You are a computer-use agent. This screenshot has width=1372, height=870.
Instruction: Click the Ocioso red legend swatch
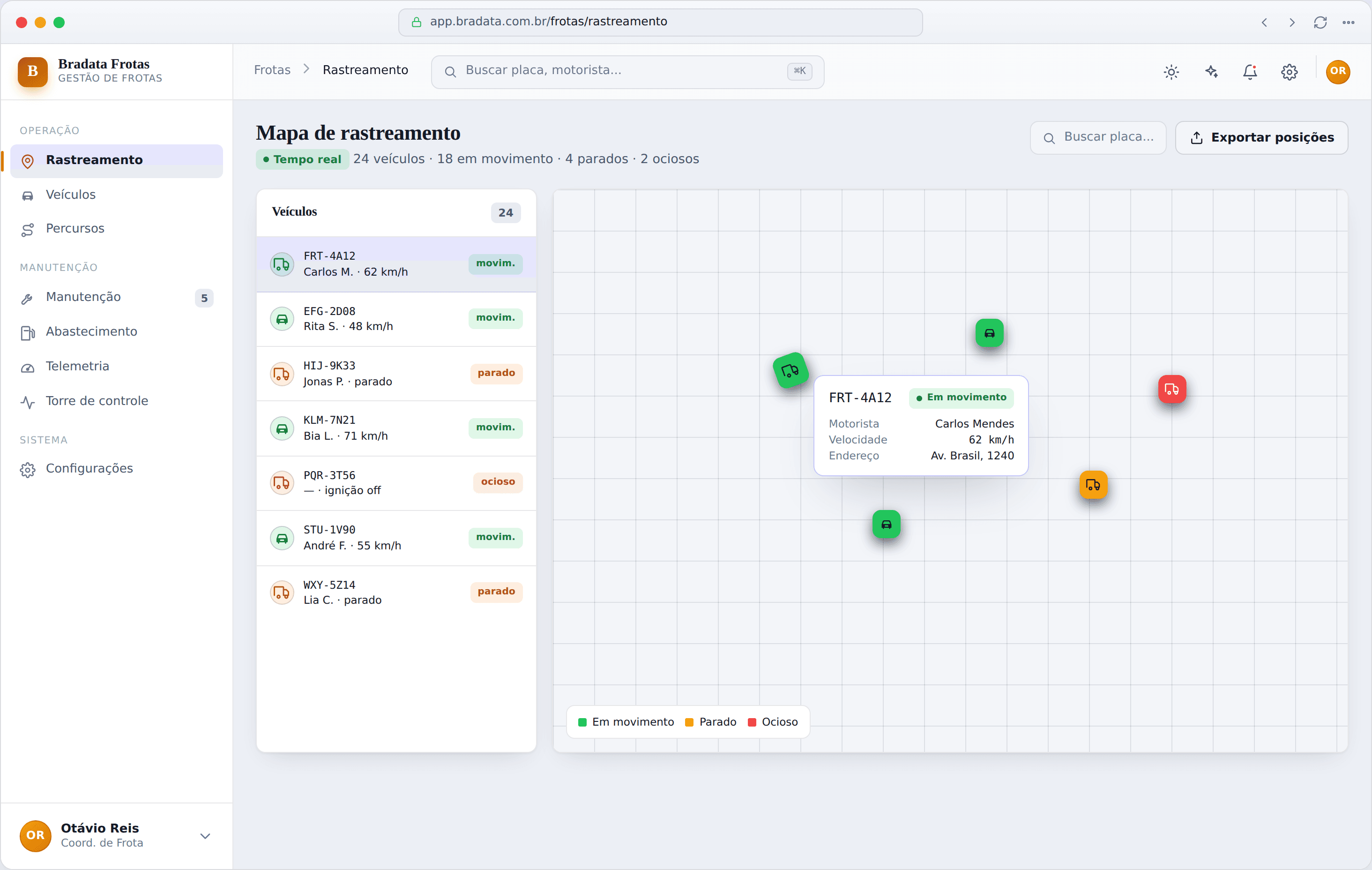[x=752, y=722]
